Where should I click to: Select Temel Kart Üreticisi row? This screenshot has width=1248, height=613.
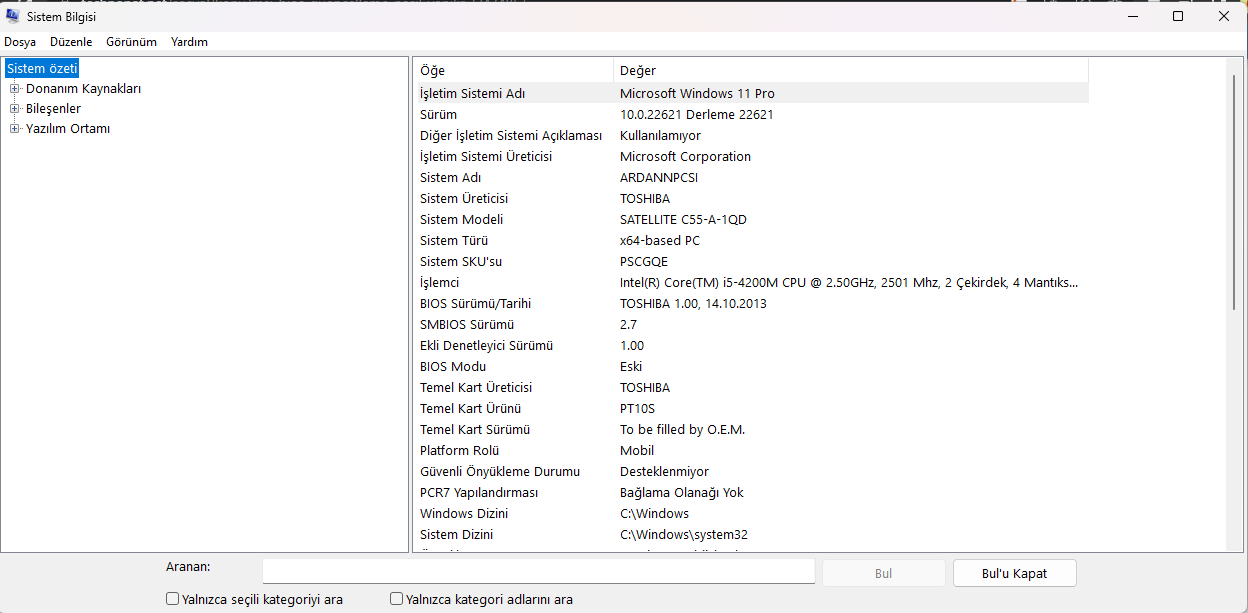(752, 387)
